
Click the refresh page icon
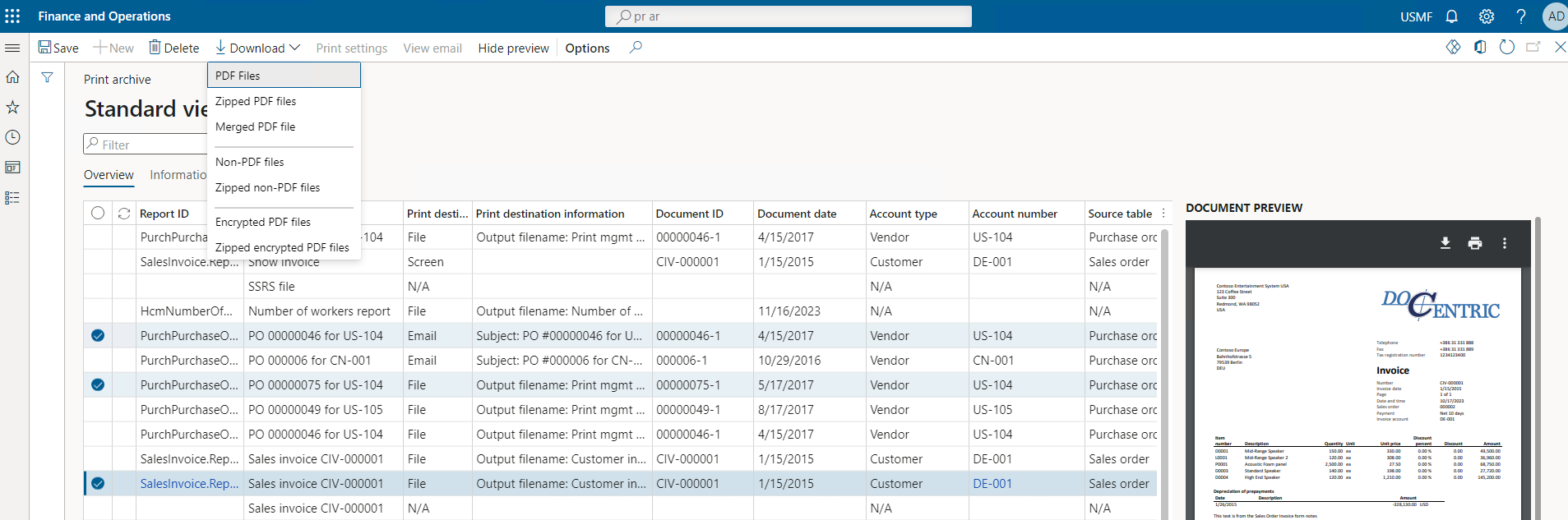[1506, 48]
